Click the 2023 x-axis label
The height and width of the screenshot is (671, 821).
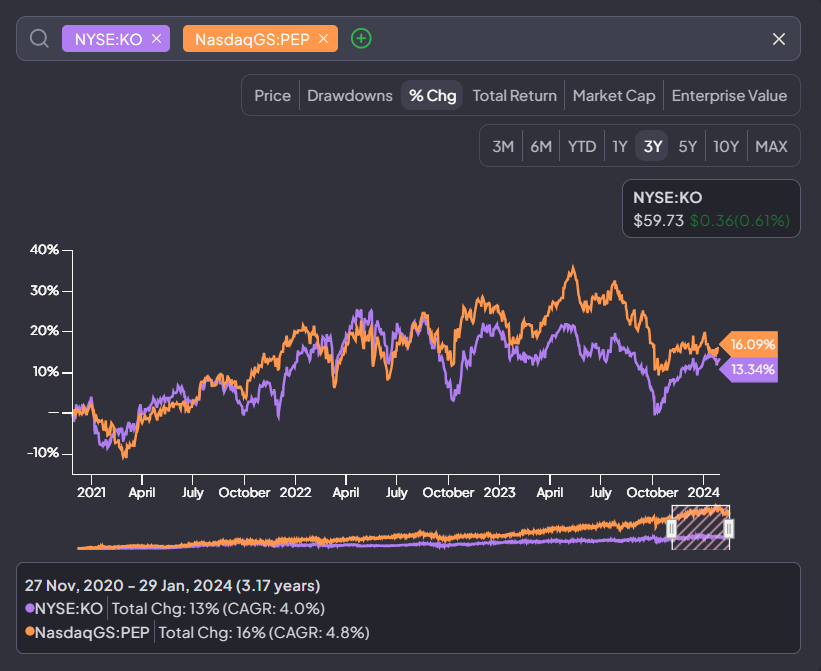(x=499, y=493)
